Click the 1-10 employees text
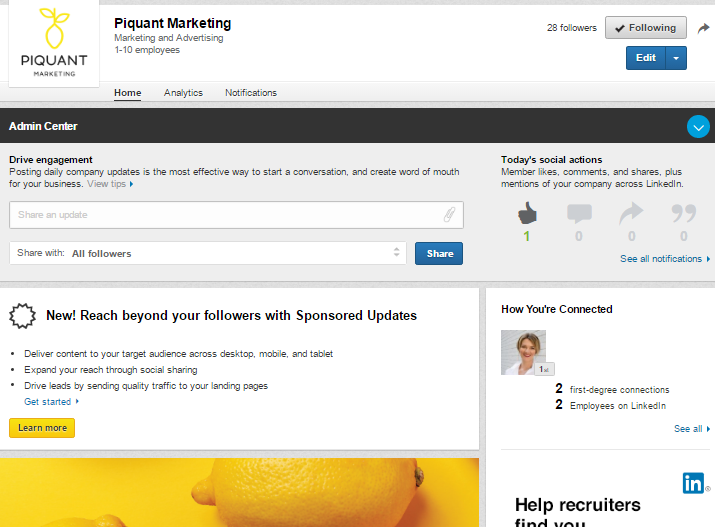The width and height of the screenshot is (715, 527). pyautogui.click(x=147, y=50)
